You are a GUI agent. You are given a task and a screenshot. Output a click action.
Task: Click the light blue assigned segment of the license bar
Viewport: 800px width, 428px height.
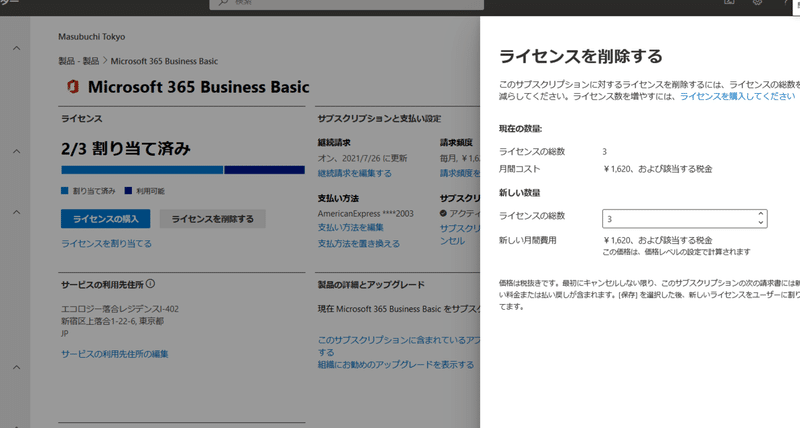tap(142, 170)
